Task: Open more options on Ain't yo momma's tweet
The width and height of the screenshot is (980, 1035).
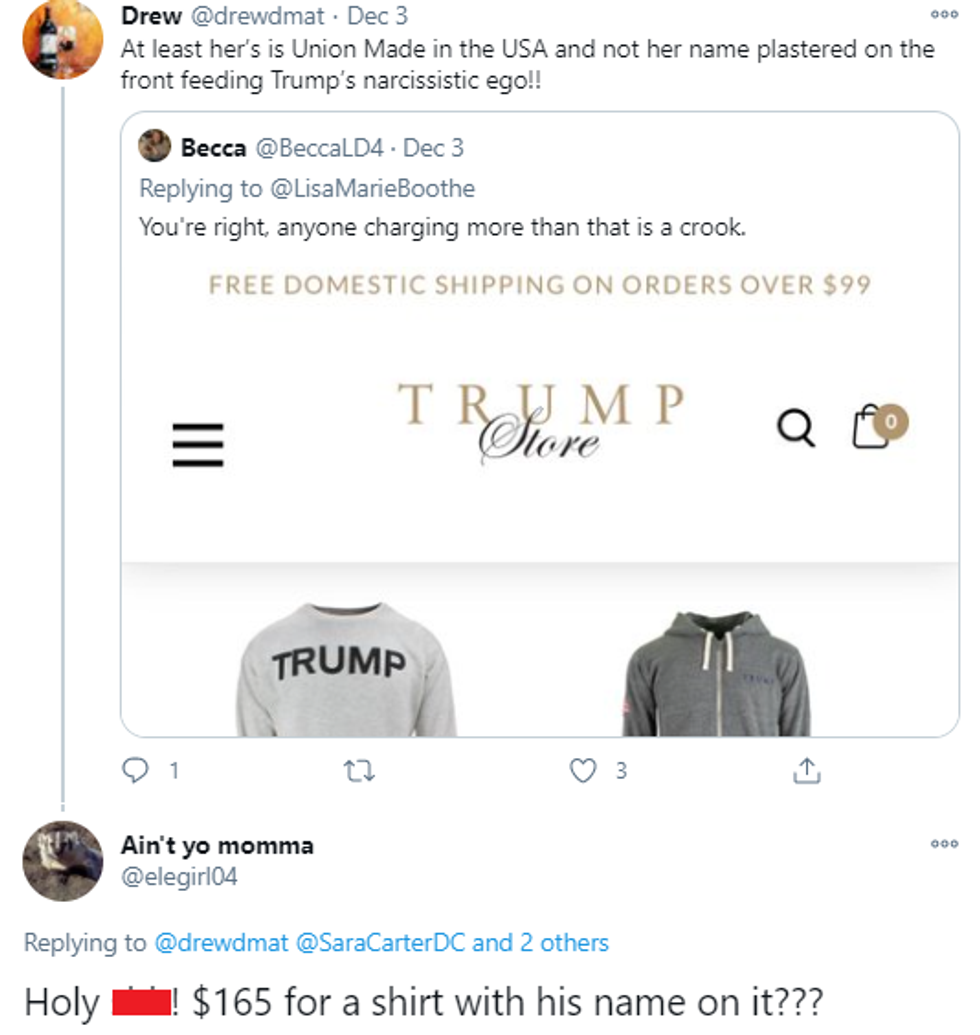Action: point(944,844)
